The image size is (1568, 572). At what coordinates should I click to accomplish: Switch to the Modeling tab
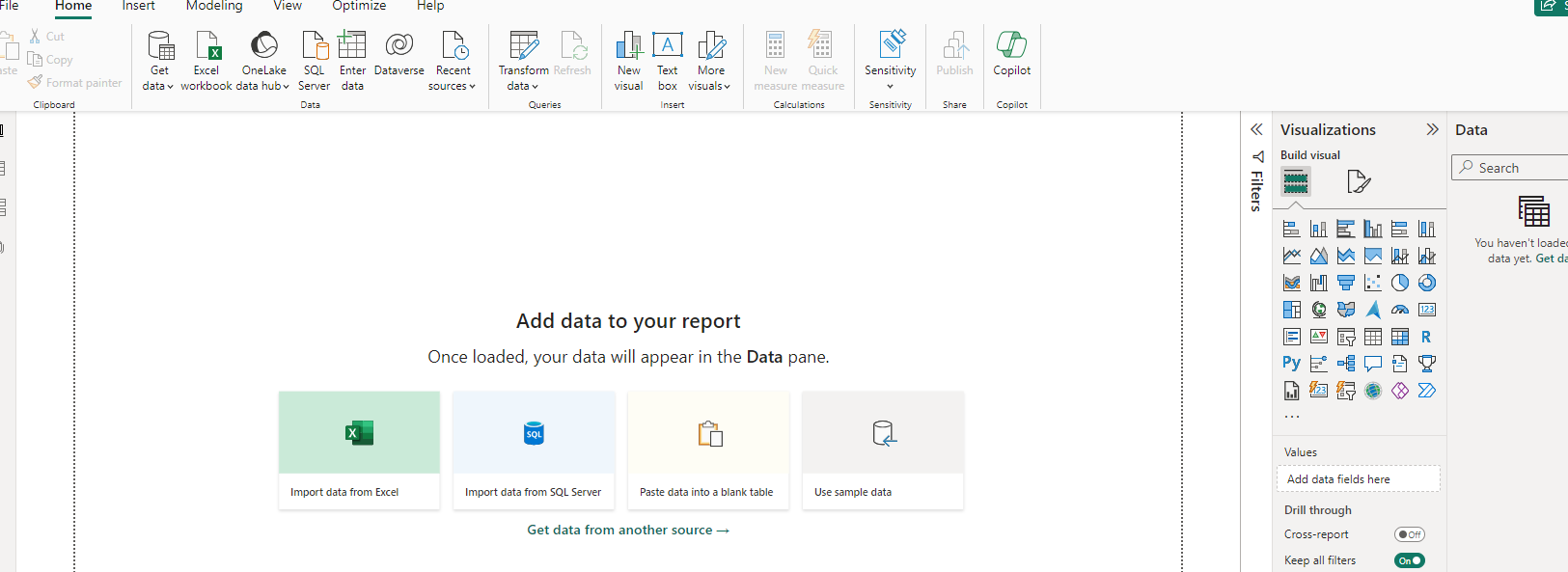(x=214, y=6)
